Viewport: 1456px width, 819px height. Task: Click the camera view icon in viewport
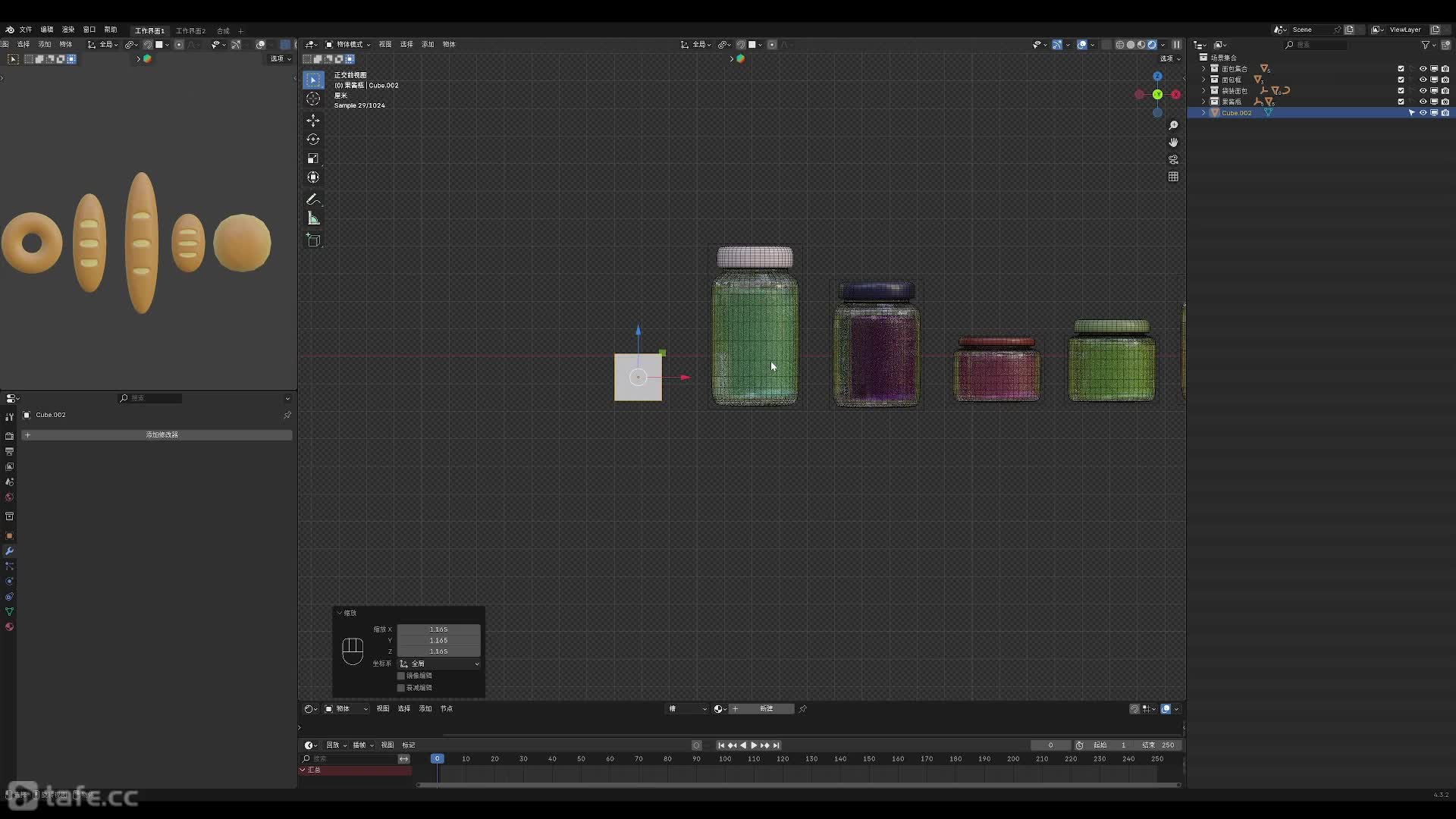[x=1173, y=159]
